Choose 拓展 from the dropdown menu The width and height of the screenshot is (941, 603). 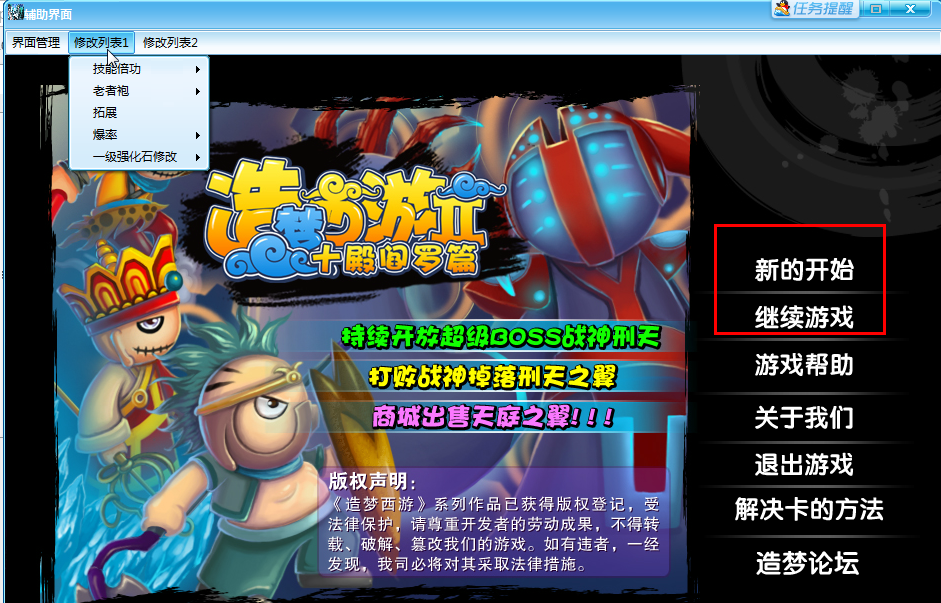click(139, 113)
